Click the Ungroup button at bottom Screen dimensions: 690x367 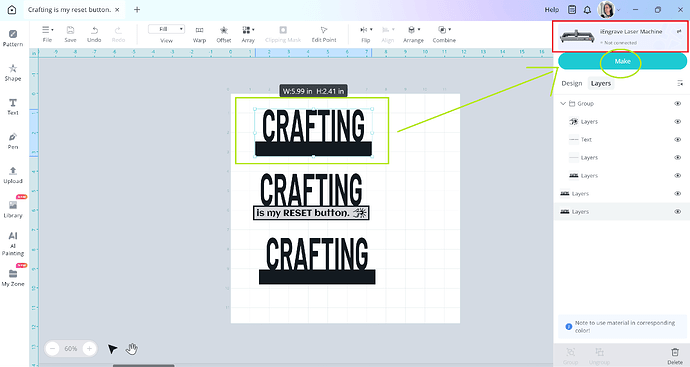599,356
